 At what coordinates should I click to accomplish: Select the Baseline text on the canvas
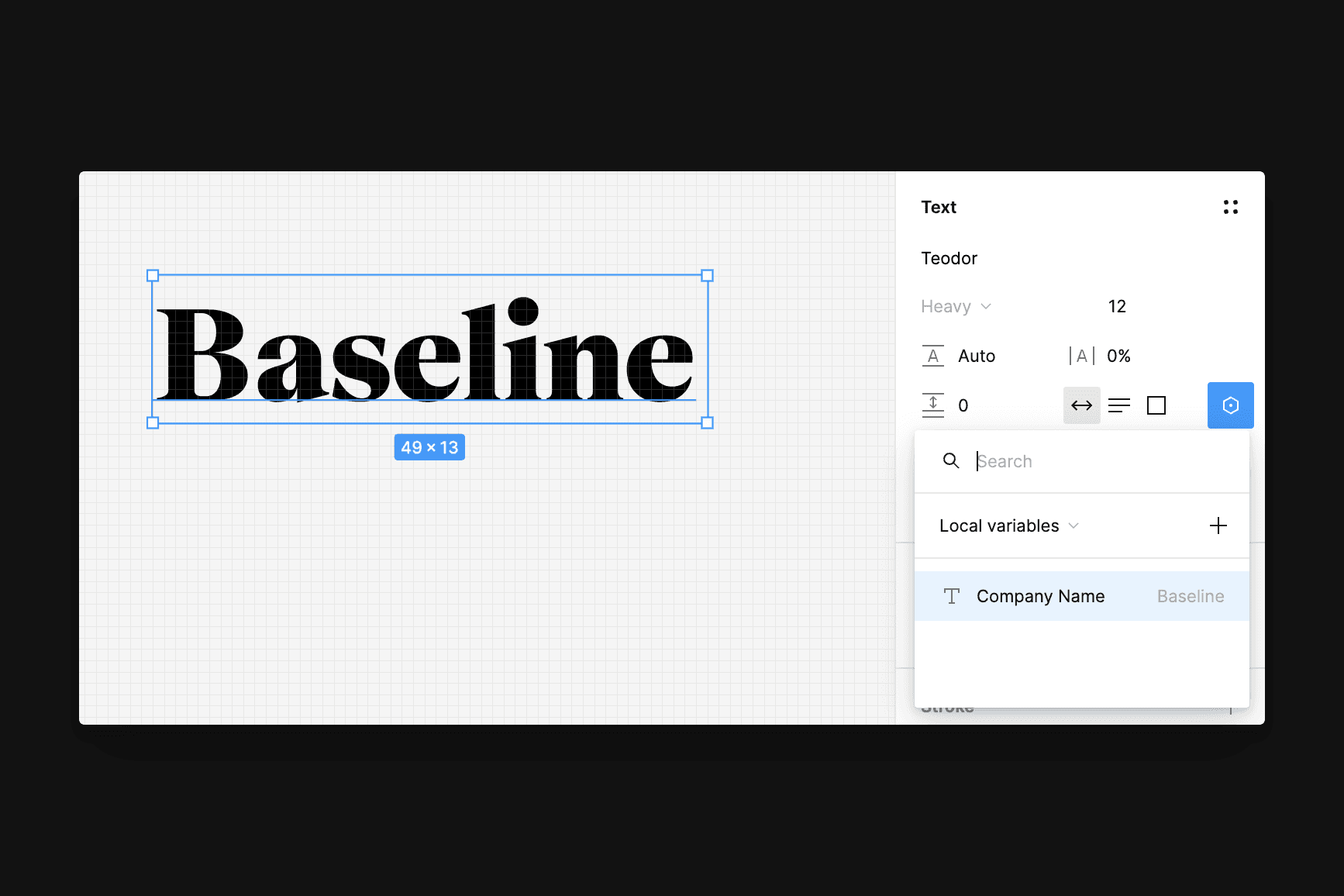point(426,349)
